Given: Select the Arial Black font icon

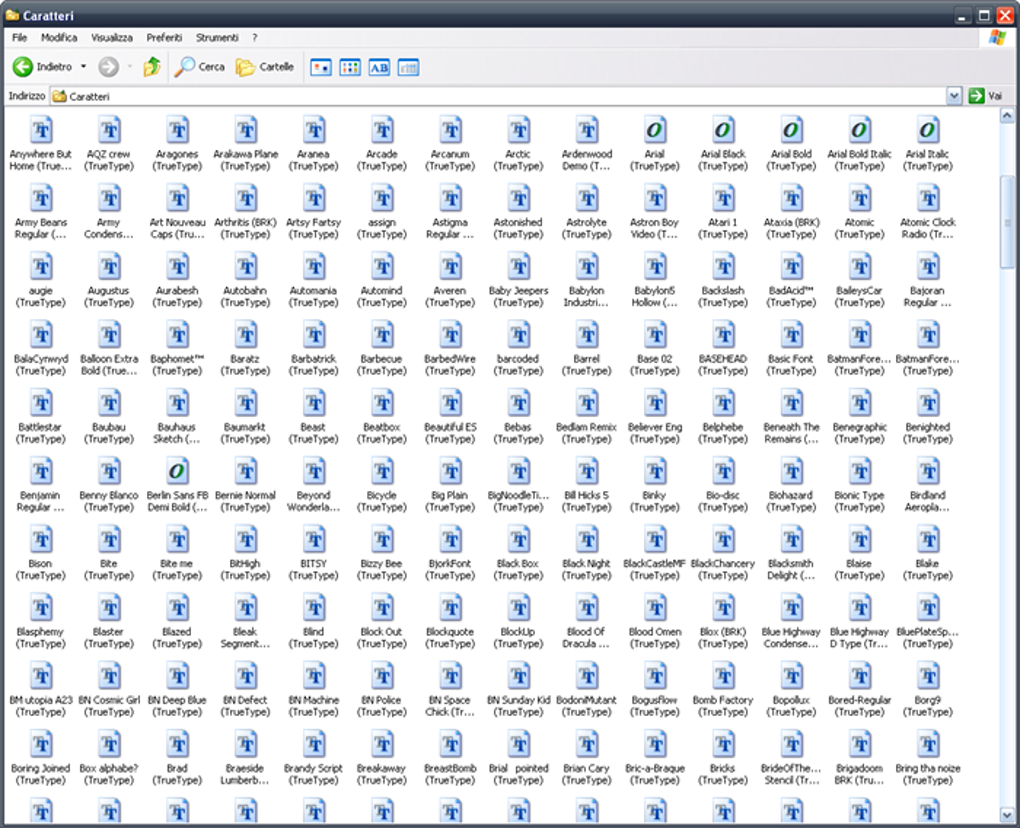Looking at the screenshot, I should [x=723, y=129].
